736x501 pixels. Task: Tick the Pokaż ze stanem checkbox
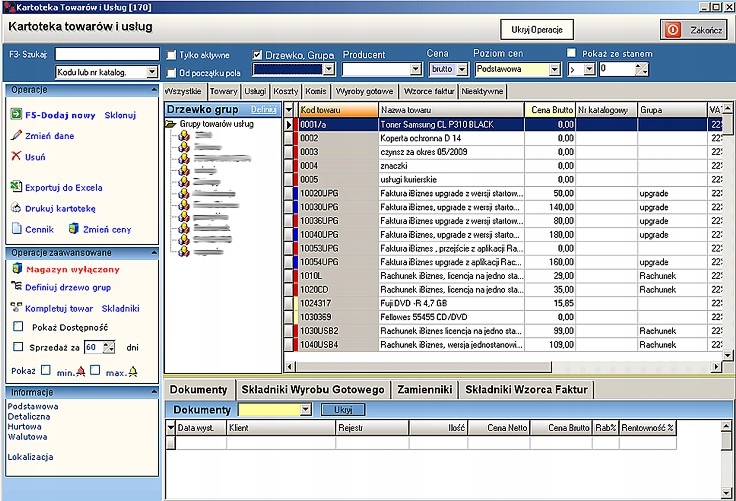coord(571,53)
